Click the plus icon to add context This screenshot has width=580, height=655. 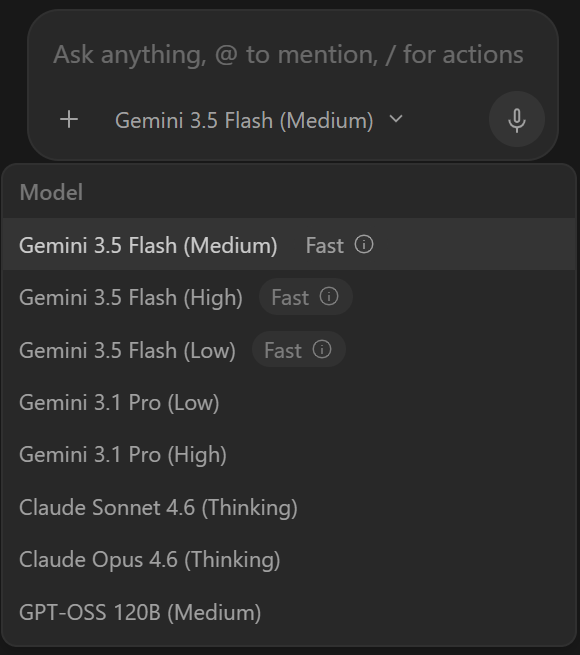[69, 120]
